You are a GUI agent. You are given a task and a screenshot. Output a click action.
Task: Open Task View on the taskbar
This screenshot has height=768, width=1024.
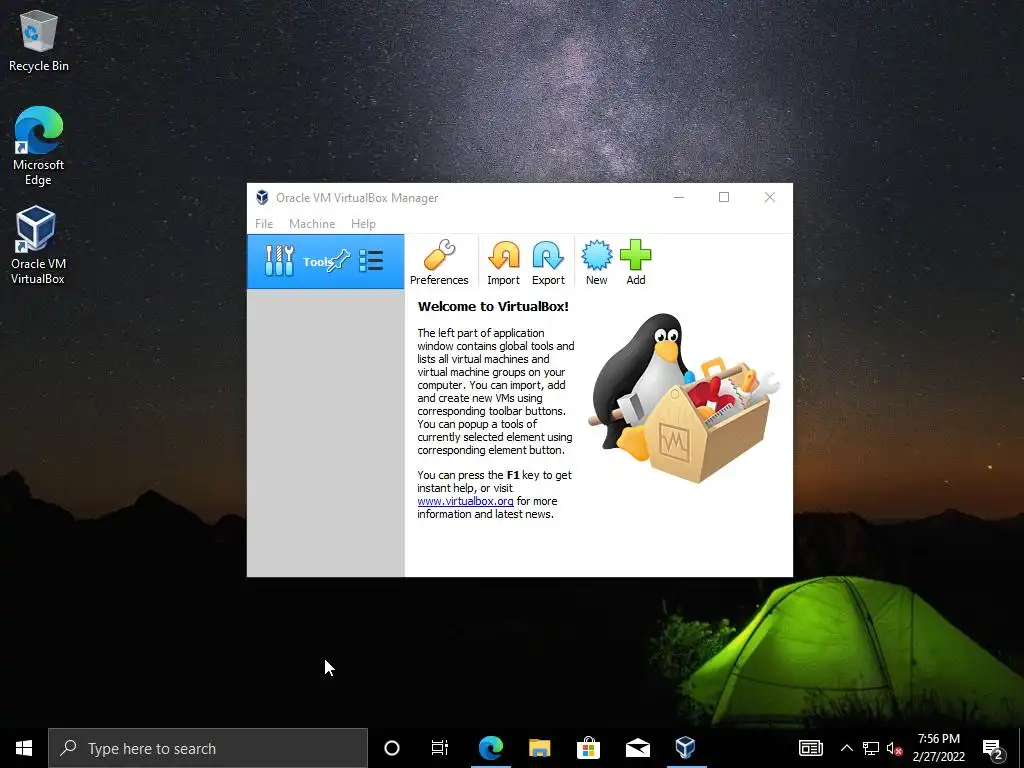click(x=440, y=748)
